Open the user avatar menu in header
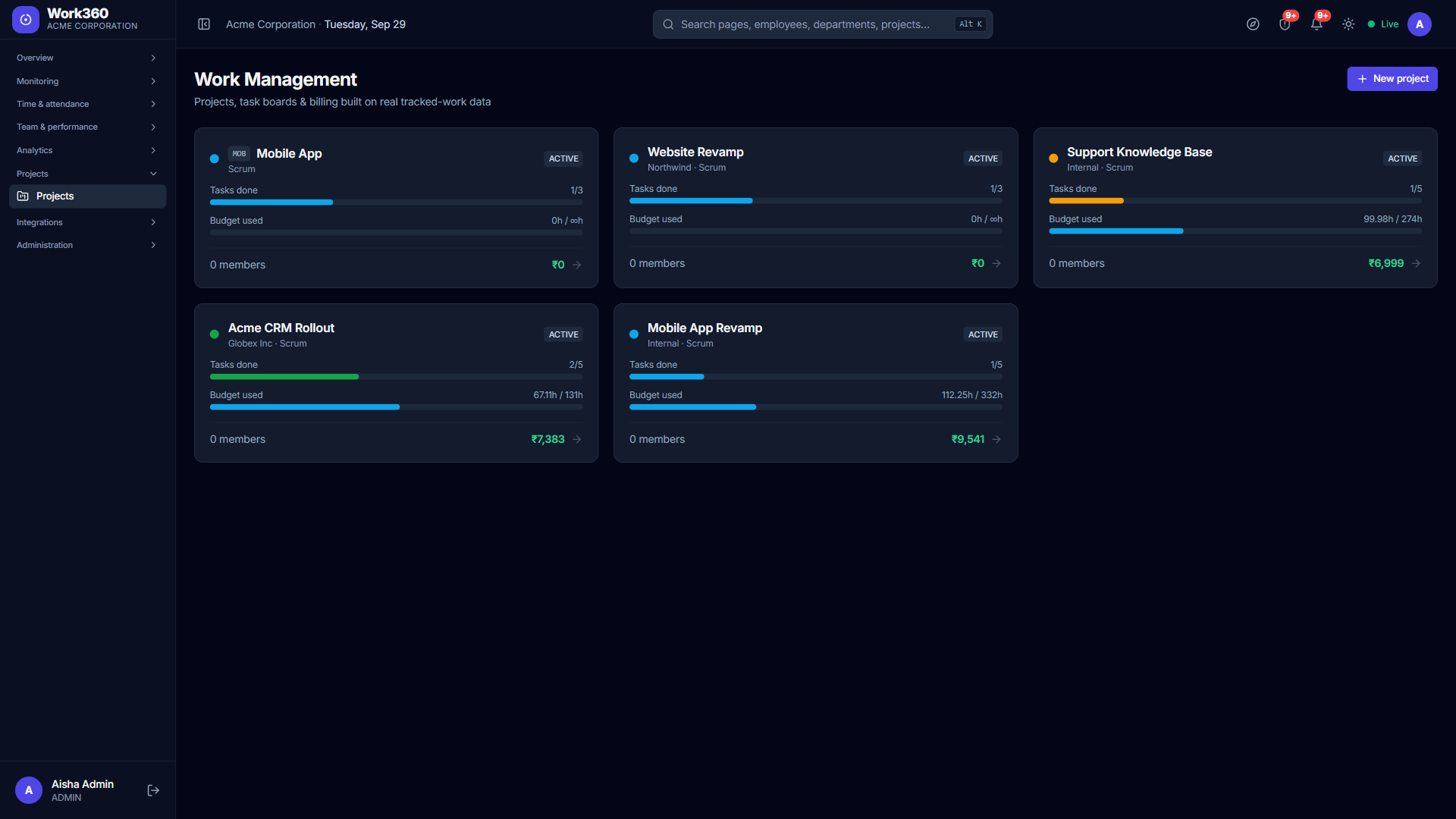The width and height of the screenshot is (1456, 819). [x=1420, y=24]
